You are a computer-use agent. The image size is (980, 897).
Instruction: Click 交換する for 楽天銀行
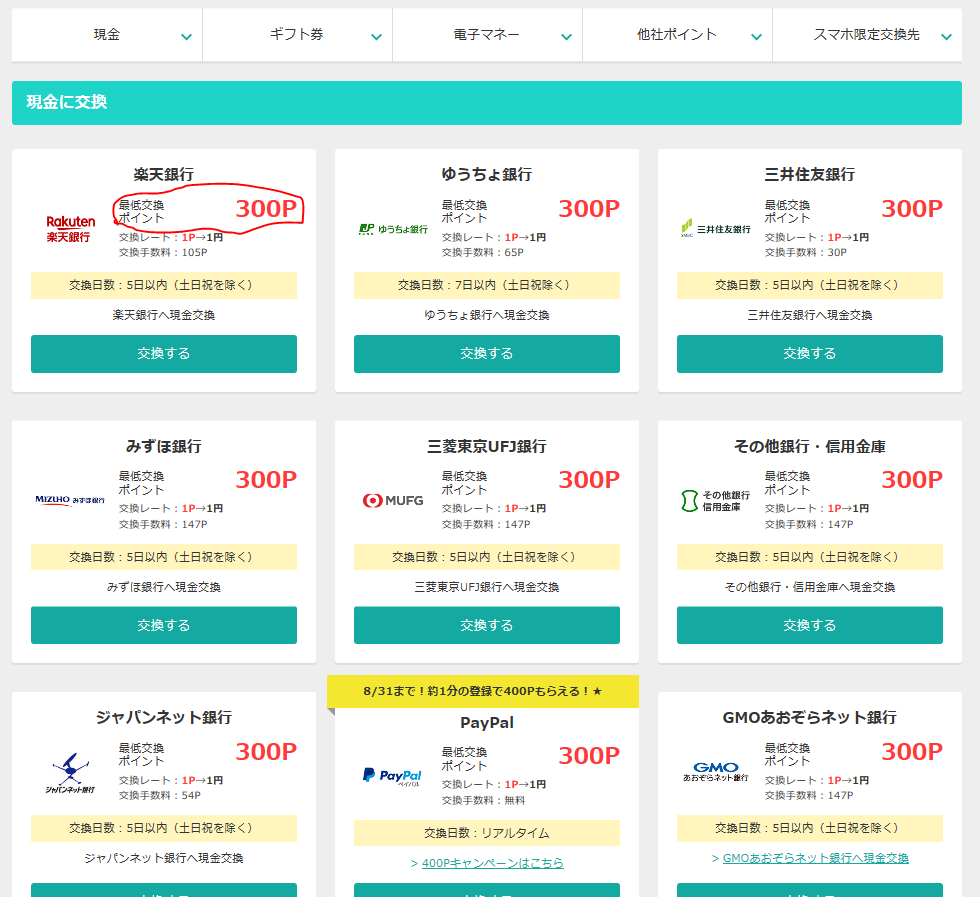[164, 354]
